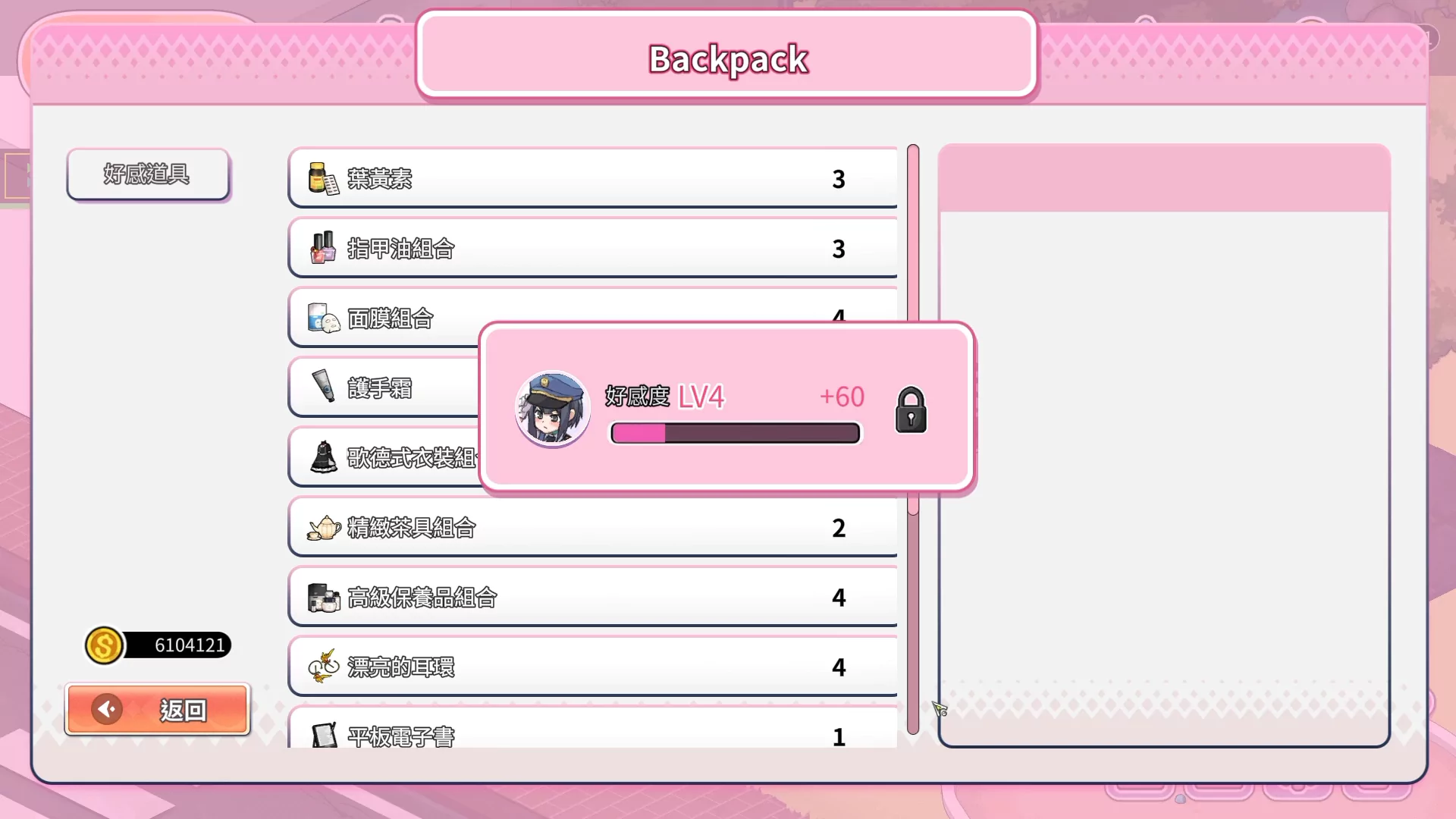Click the hand cream tube icon (護手霜)
1456x819 pixels.
[324, 385]
